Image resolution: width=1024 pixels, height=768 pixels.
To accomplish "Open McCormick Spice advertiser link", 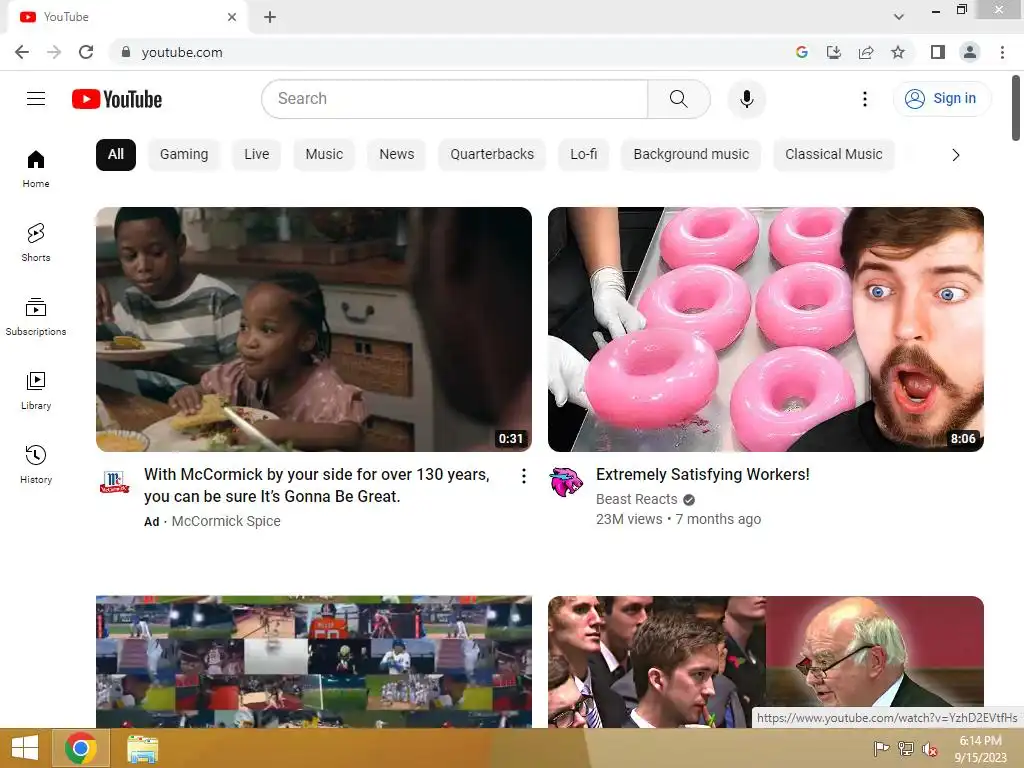I will click(226, 521).
